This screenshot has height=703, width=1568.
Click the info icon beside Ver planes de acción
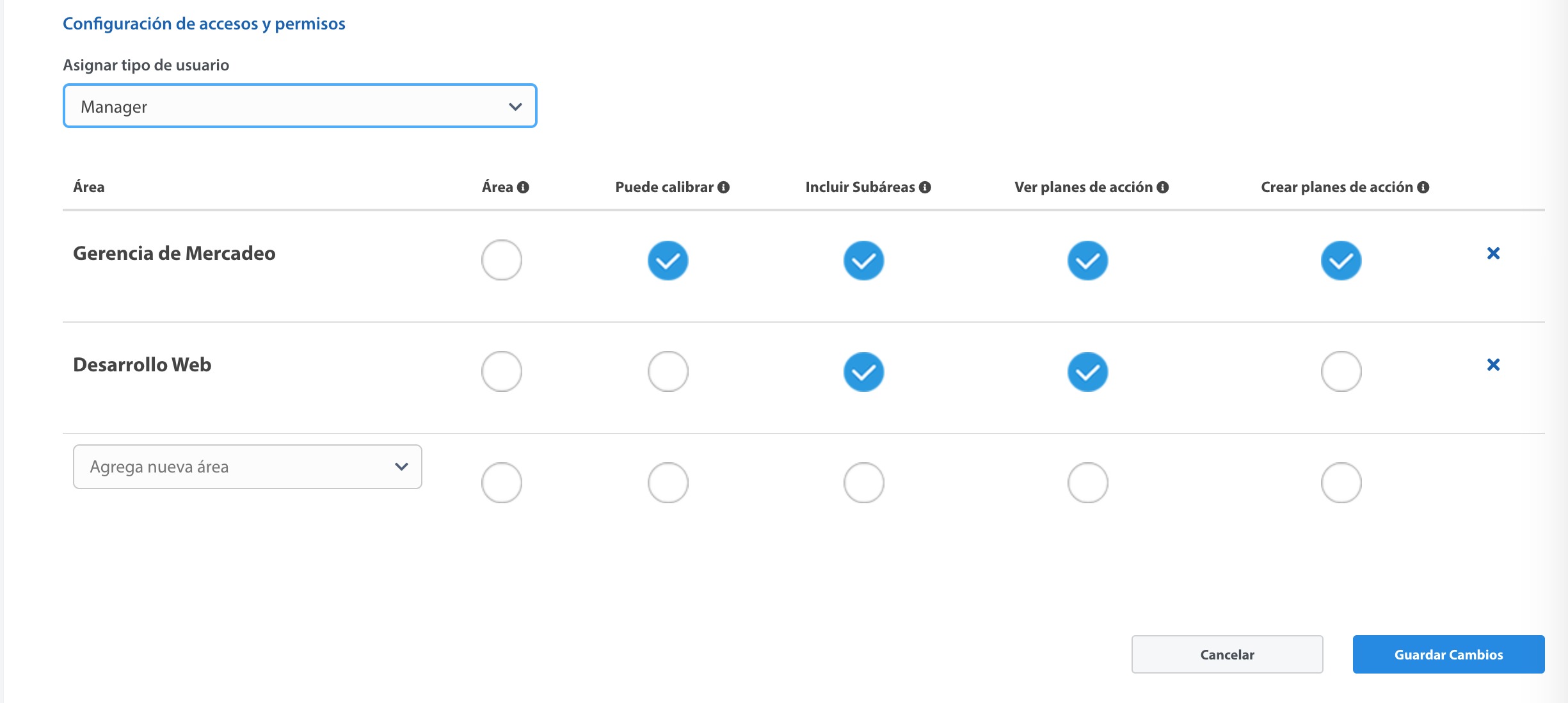point(1163,188)
